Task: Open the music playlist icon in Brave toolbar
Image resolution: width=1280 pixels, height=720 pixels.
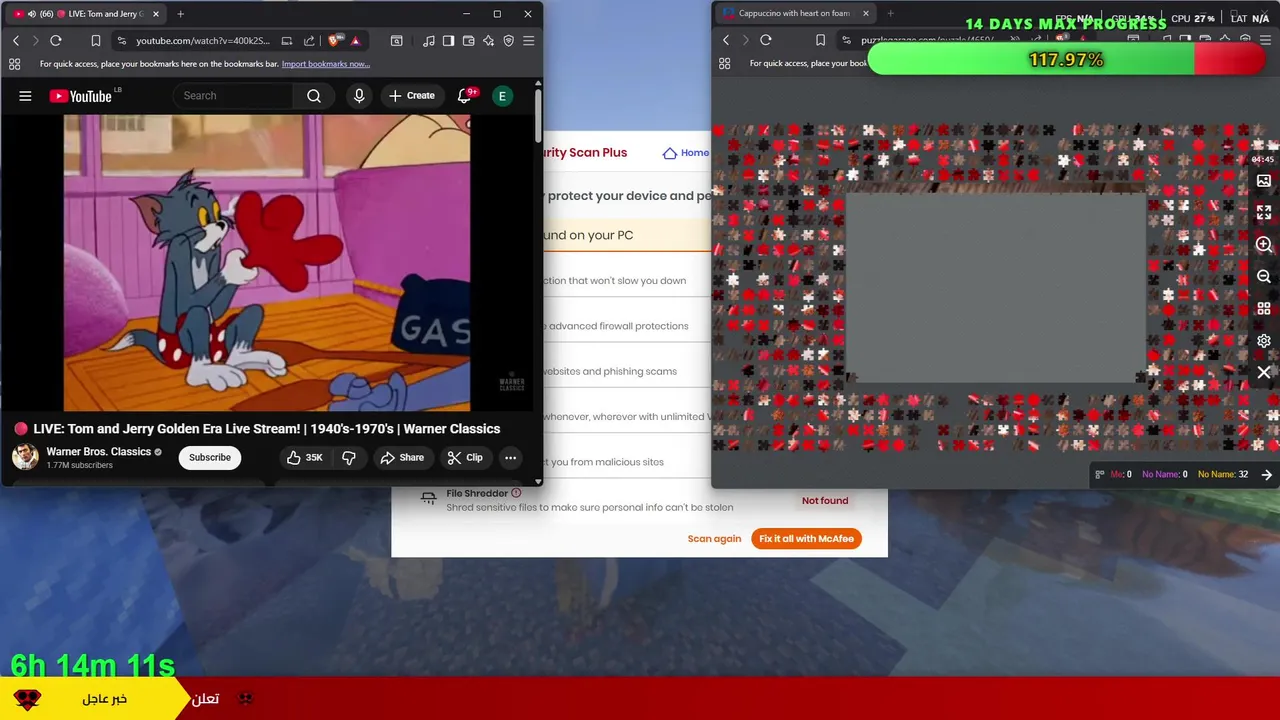Action: (x=428, y=41)
